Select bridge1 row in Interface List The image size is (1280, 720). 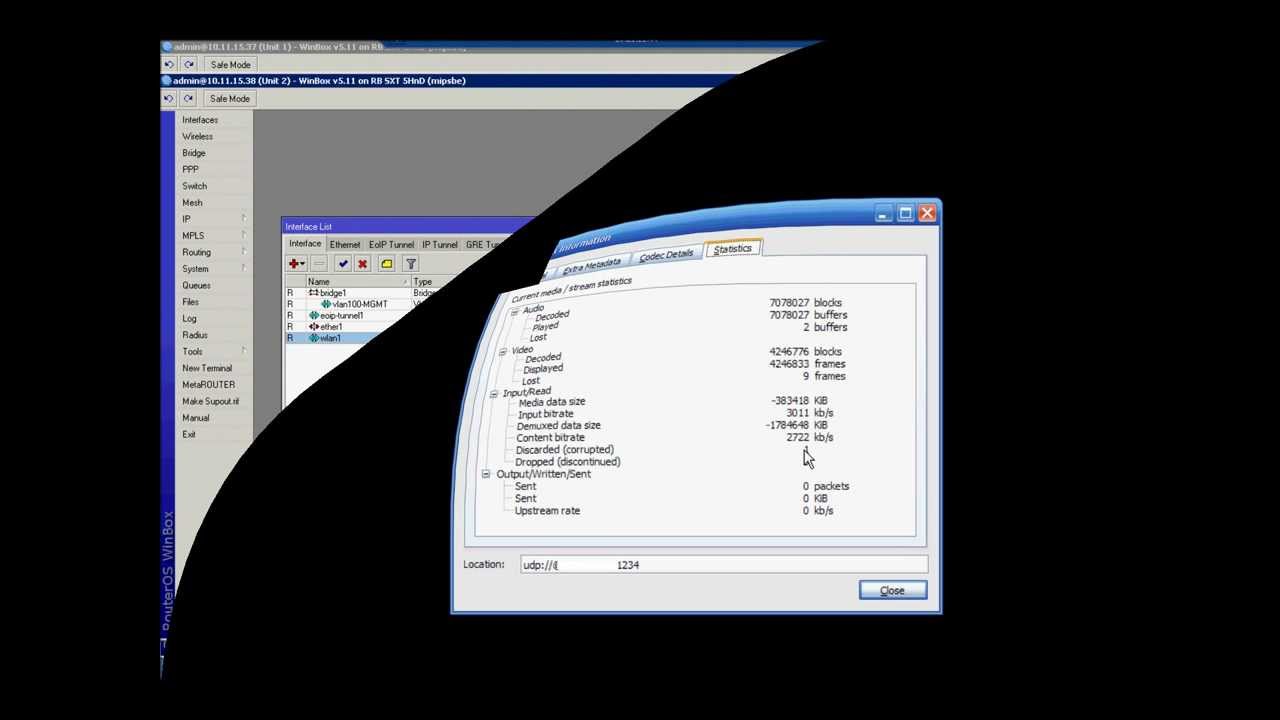360,293
